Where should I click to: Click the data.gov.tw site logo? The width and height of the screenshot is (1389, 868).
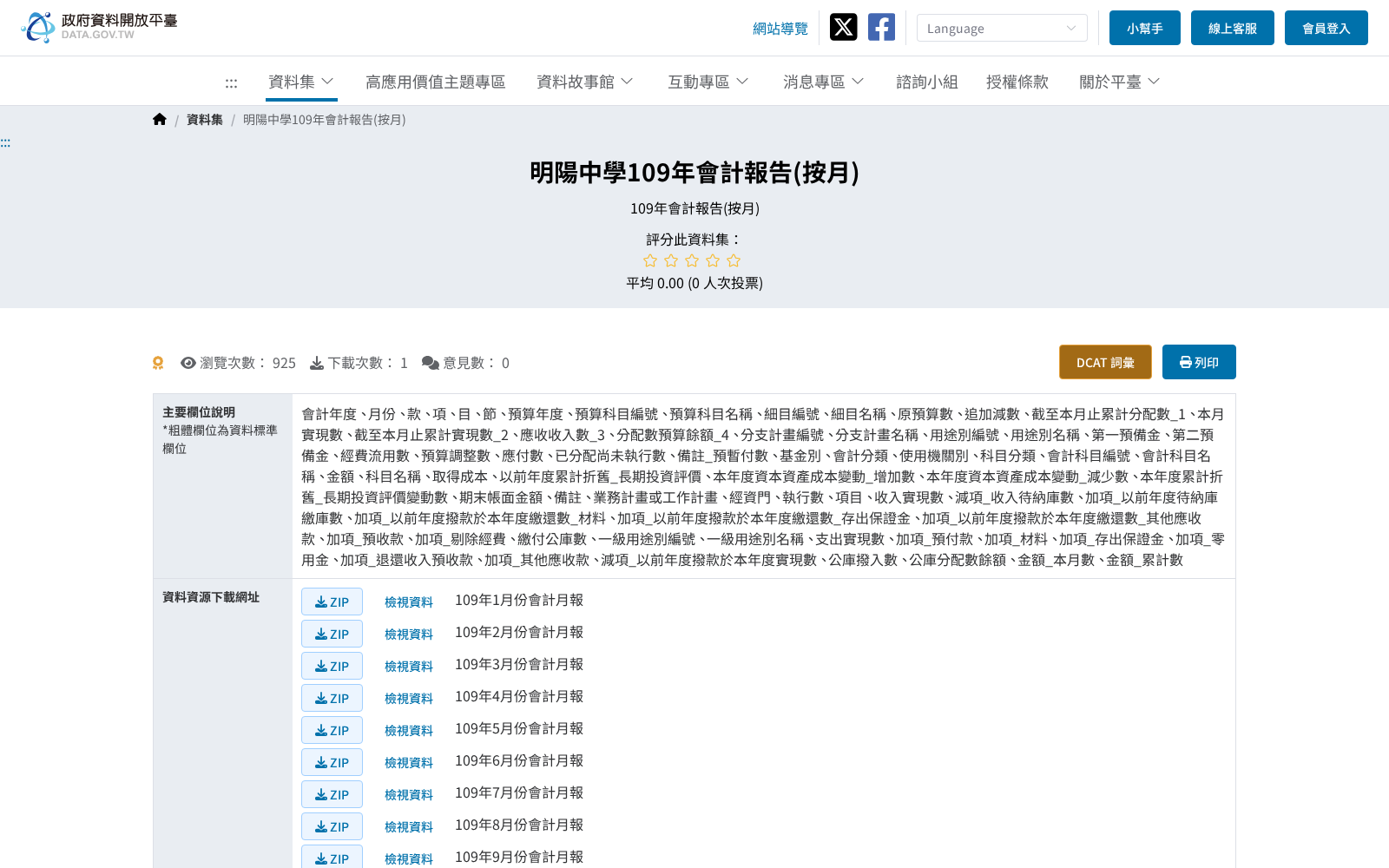pyautogui.click(x=99, y=27)
